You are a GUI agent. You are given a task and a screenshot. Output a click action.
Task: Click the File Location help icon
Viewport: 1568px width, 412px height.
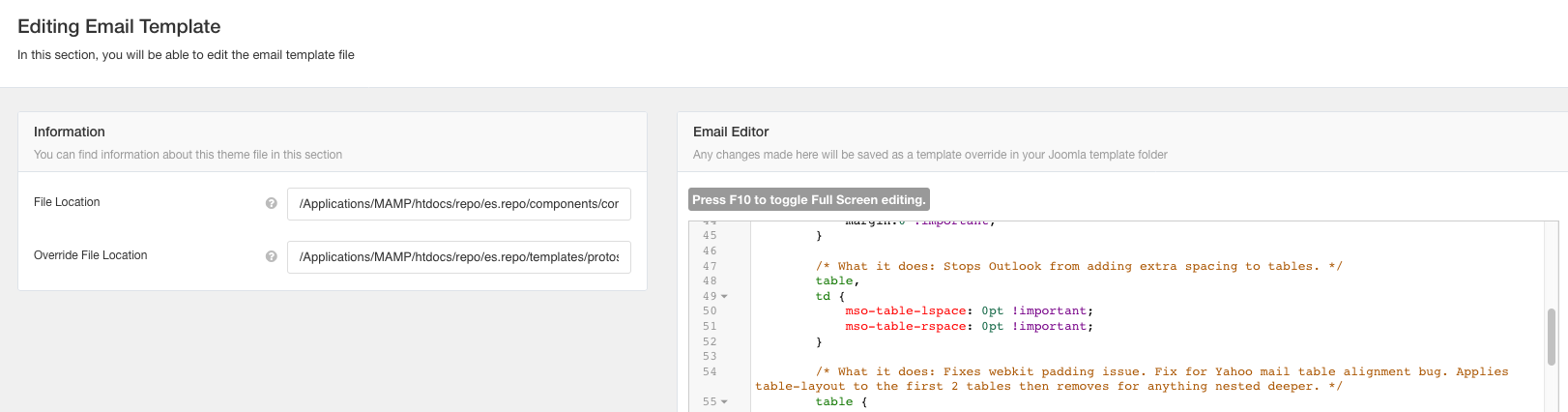272,203
